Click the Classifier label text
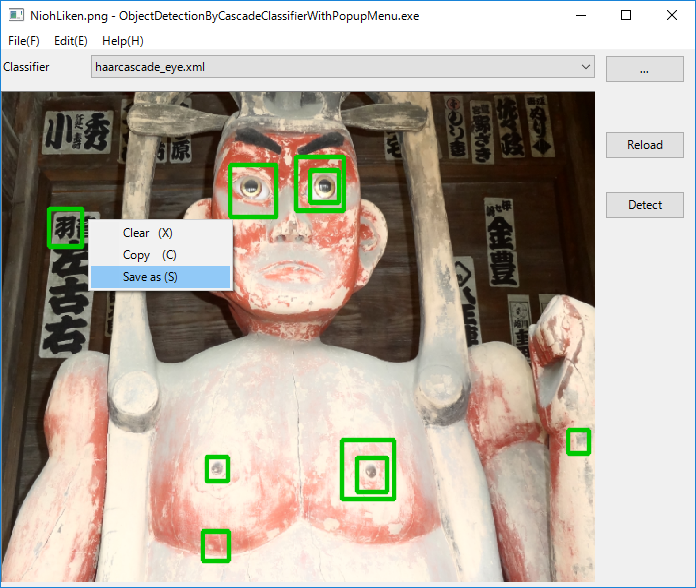 [26, 67]
